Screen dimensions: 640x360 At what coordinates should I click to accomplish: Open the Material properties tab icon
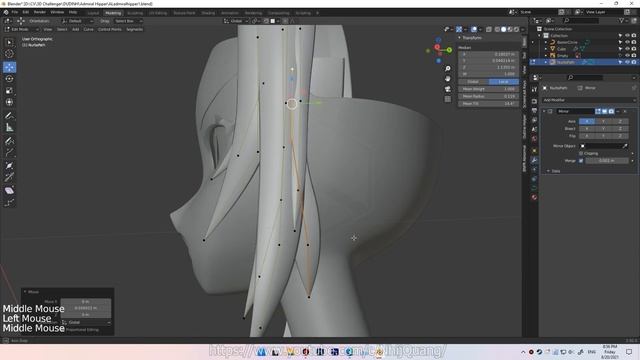(534, 197)
